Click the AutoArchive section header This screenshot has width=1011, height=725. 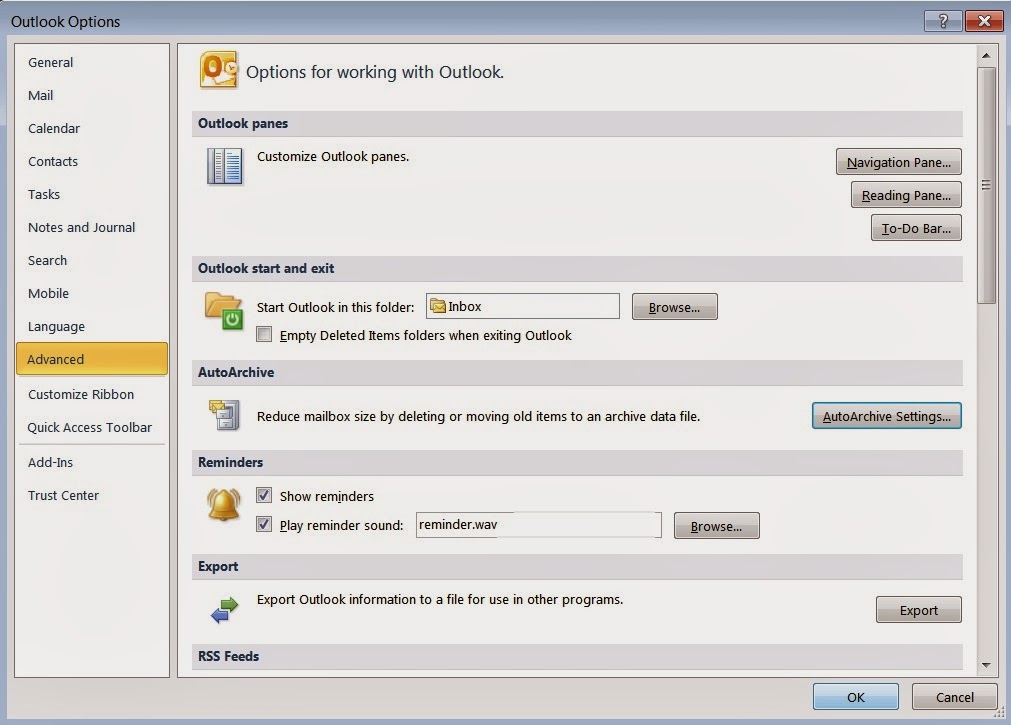(x=577, y=372)
